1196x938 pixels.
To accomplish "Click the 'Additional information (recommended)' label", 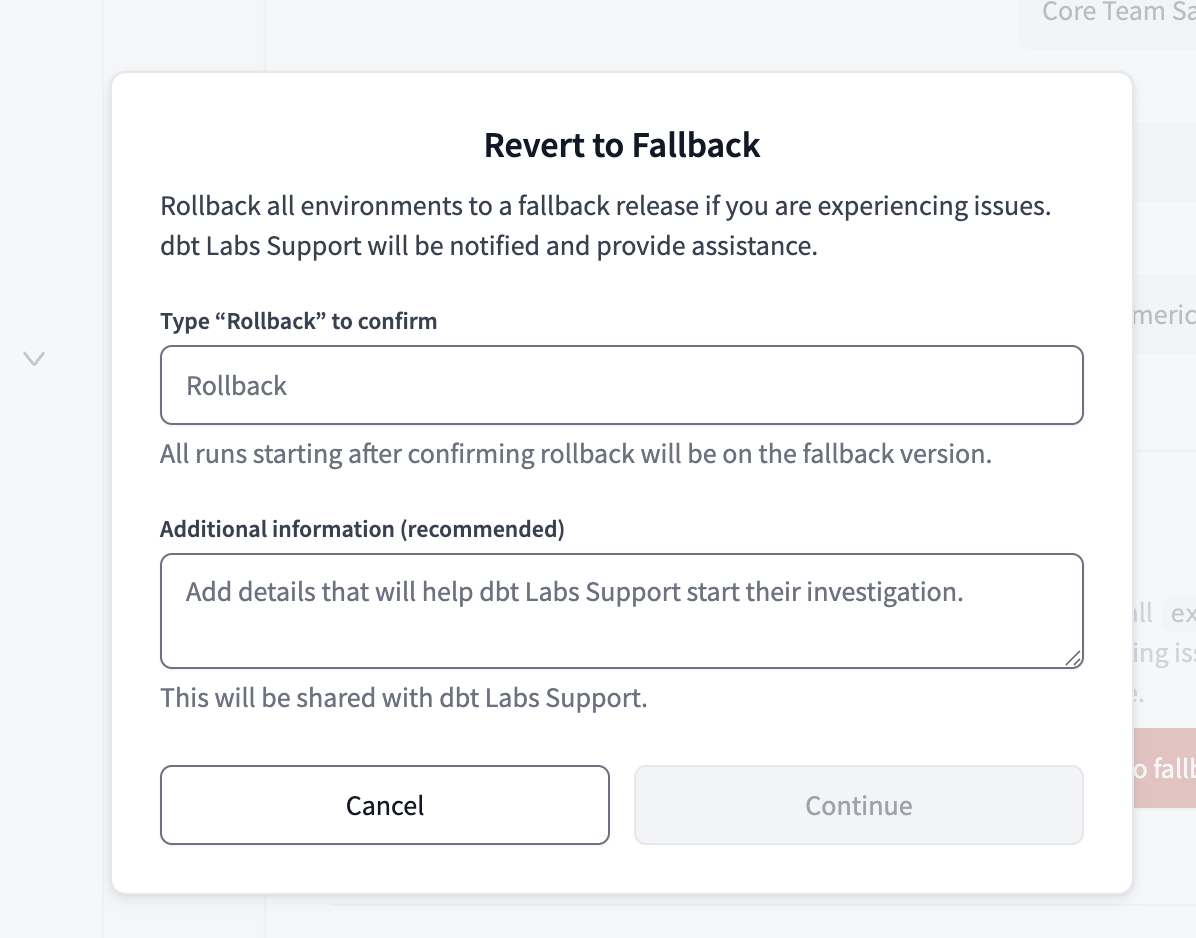I will tap(362, 528).
